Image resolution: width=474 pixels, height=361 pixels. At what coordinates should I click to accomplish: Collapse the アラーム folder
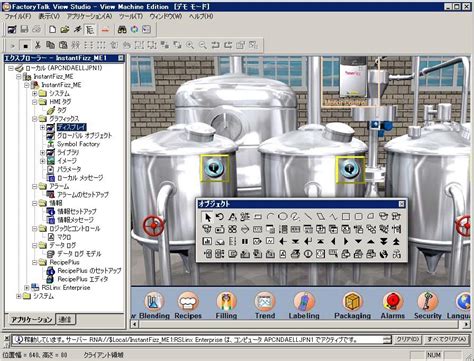(x=35, y=186)
